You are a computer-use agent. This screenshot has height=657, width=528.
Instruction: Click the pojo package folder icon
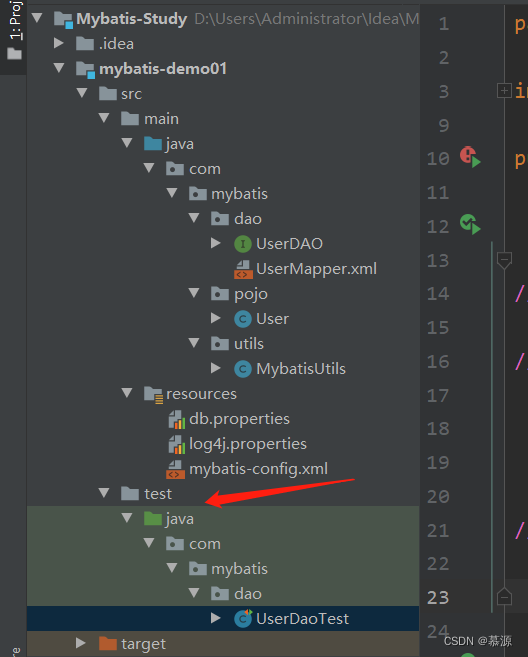[220, 294]
